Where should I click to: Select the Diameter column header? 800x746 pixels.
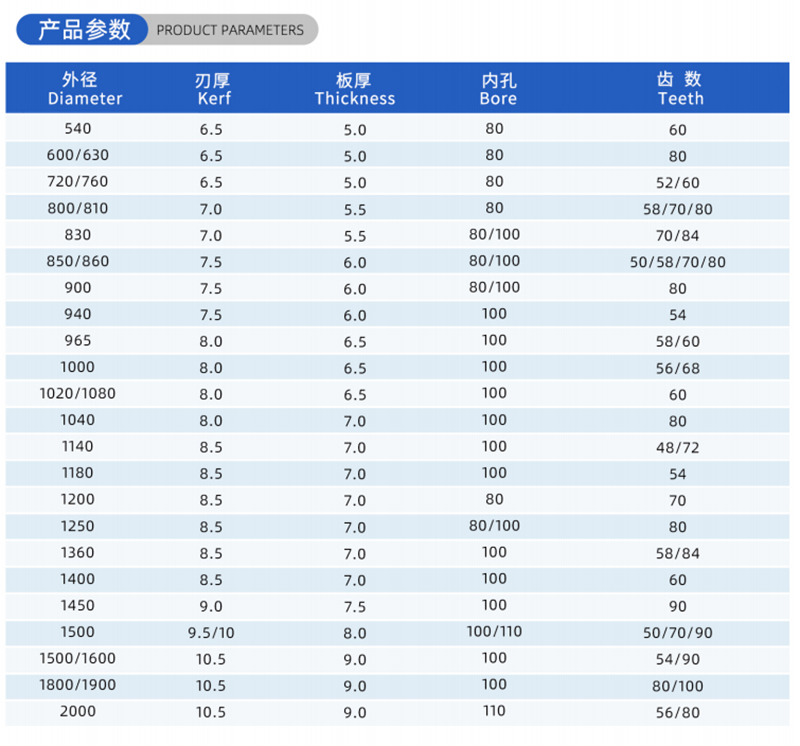point(84,89)
